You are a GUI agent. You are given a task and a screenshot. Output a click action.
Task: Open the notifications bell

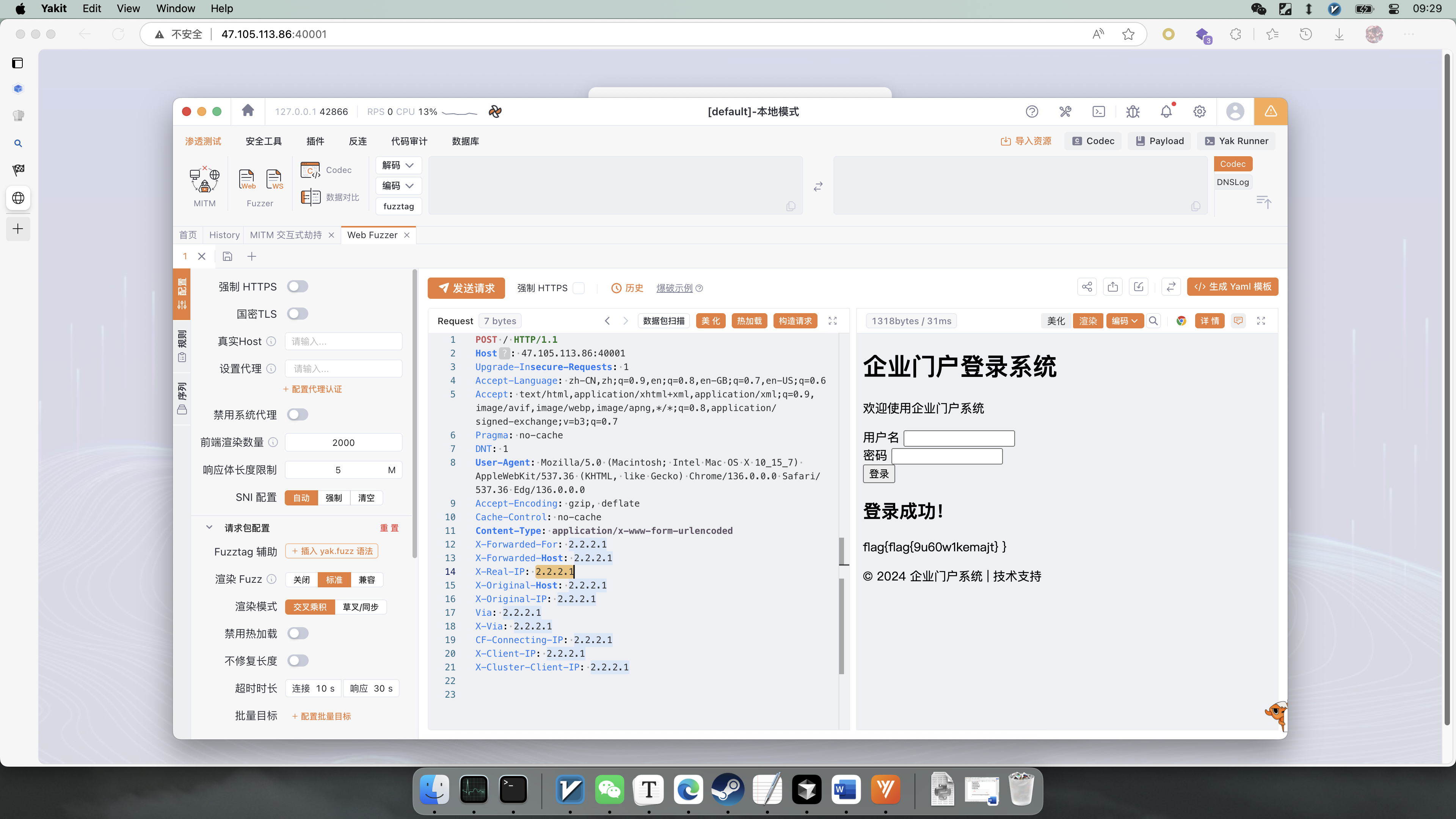(x=1166, y=111)
